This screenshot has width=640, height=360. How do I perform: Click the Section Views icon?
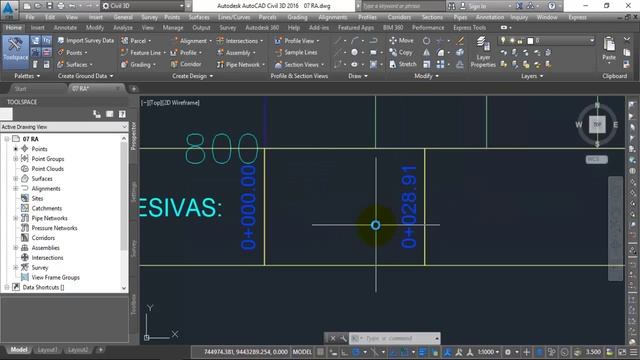pyautogui.click(x=278, y=64)
